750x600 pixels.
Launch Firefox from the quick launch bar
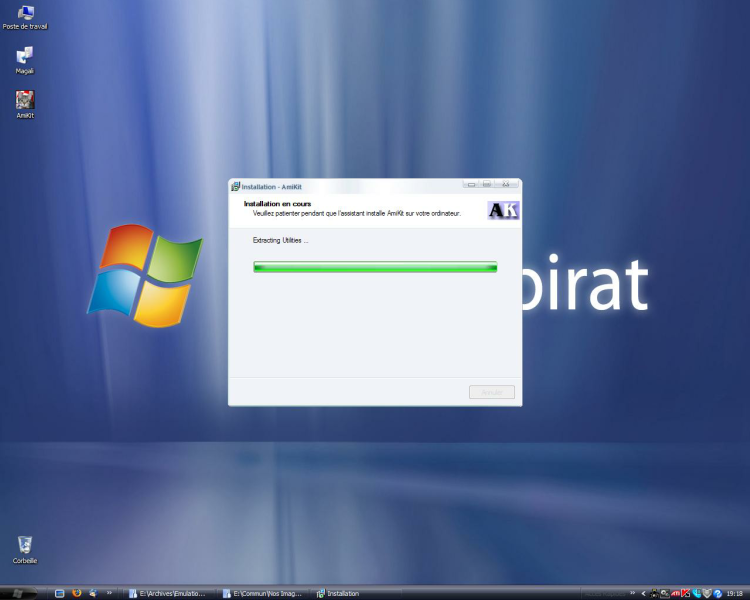77,593
